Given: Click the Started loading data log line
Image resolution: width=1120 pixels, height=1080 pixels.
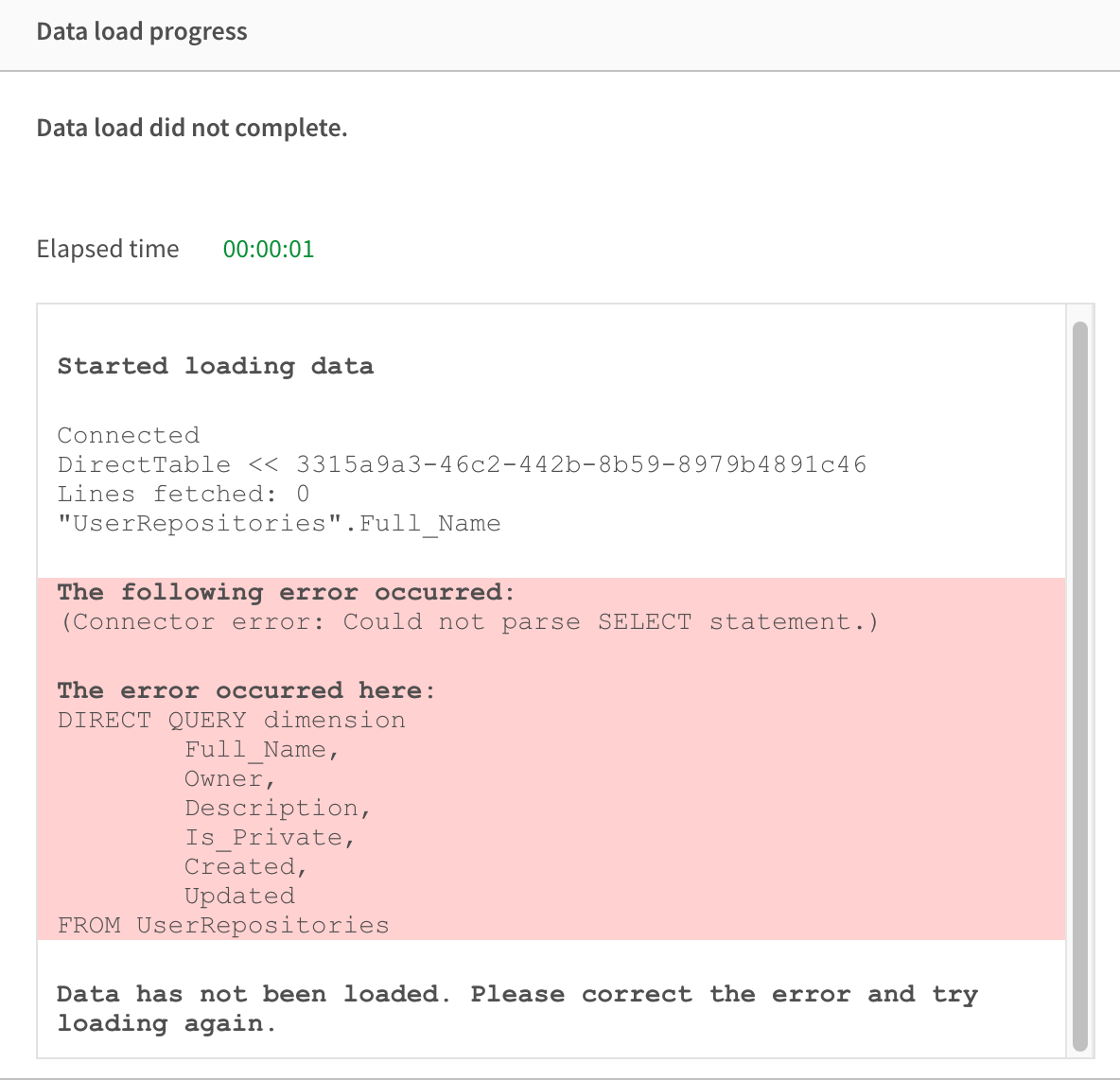Looking at the screenshot, I should 215,366.
